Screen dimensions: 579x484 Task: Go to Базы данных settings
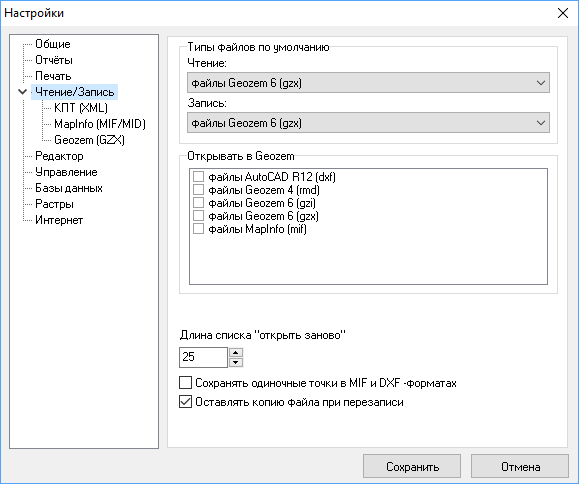69,188
